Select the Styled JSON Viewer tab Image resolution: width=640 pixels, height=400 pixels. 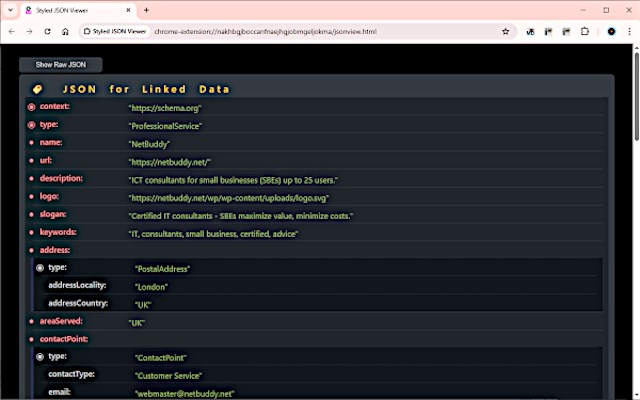pos(78,11)
